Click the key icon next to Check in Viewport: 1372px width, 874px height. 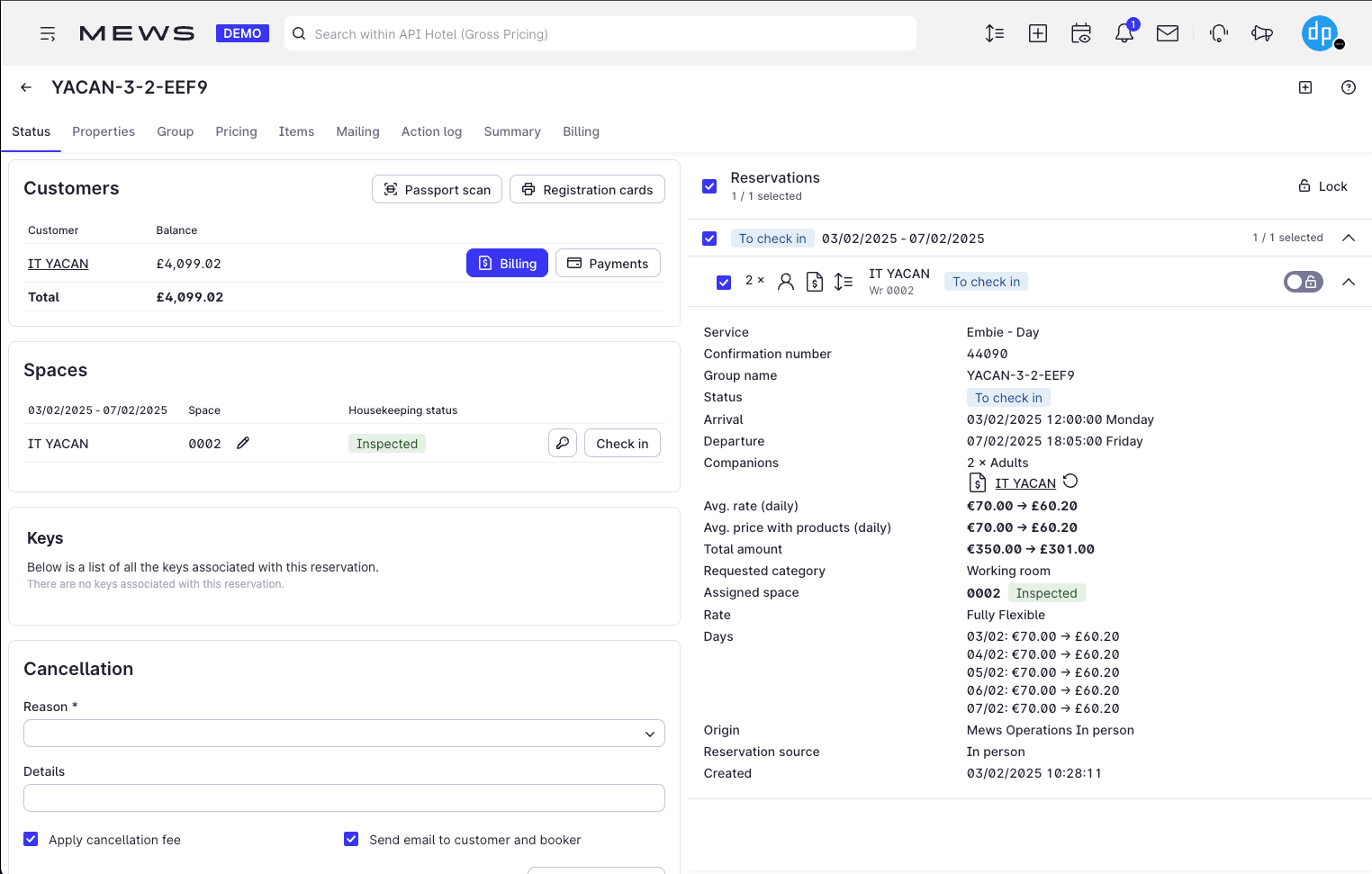[562, 443]
